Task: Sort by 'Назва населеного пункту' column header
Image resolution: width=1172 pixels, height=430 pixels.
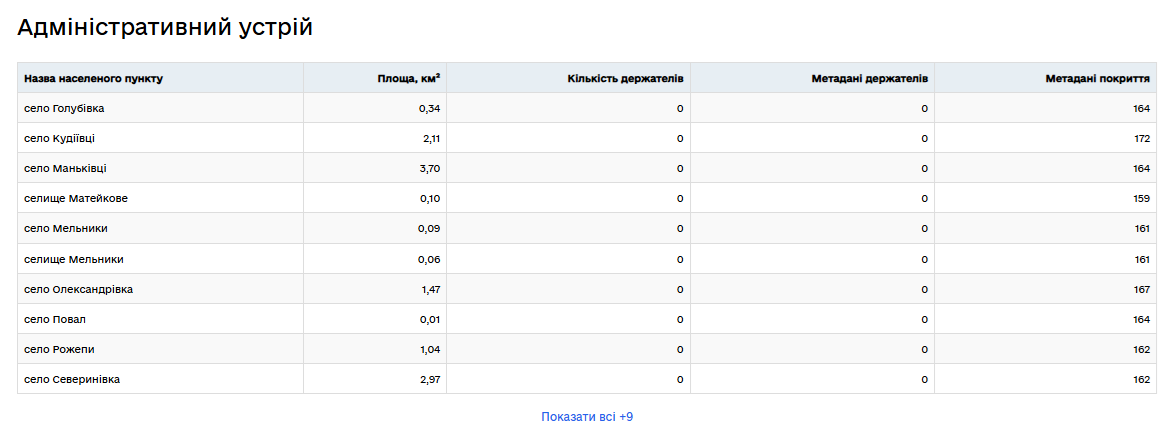Action: click(93, 78)
